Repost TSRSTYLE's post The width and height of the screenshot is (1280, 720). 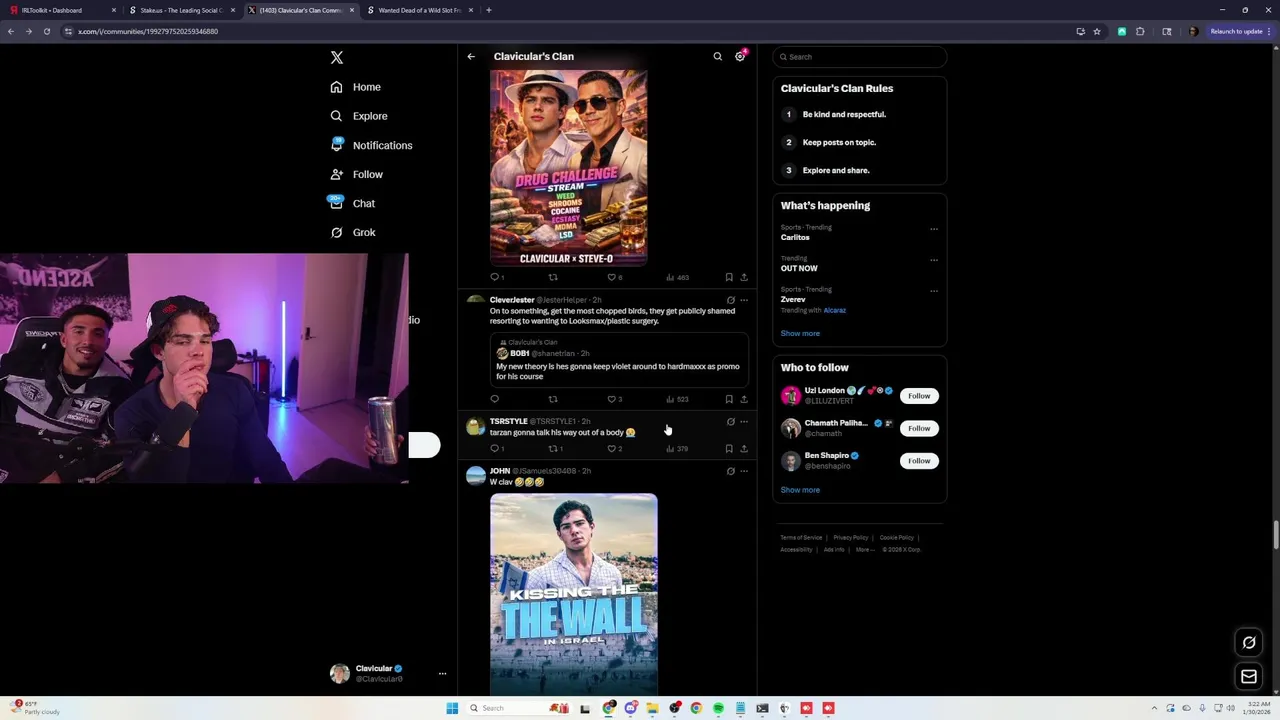(553, 449)
